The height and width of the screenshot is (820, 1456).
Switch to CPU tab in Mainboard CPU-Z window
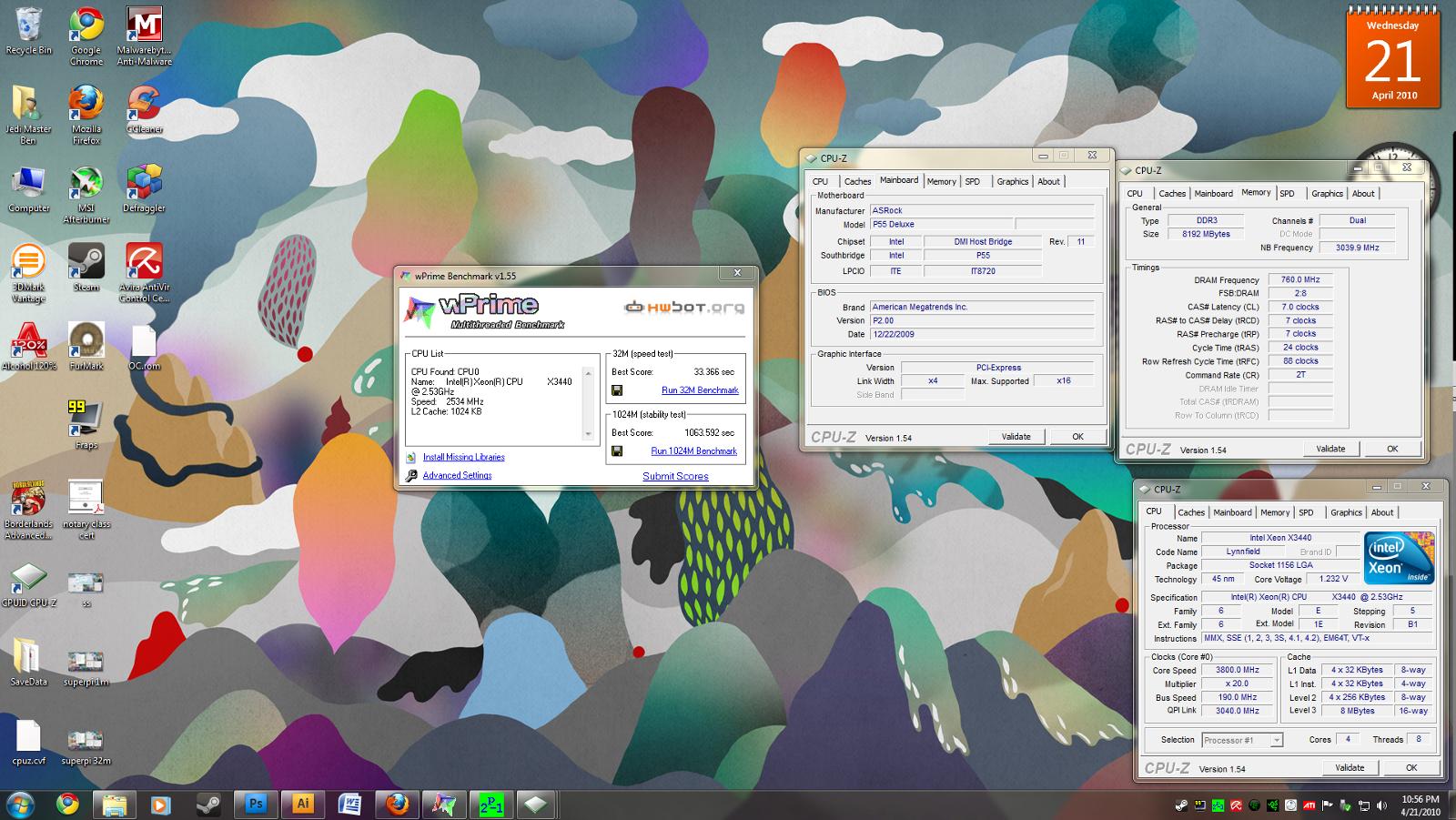click(x=820, y=181)
